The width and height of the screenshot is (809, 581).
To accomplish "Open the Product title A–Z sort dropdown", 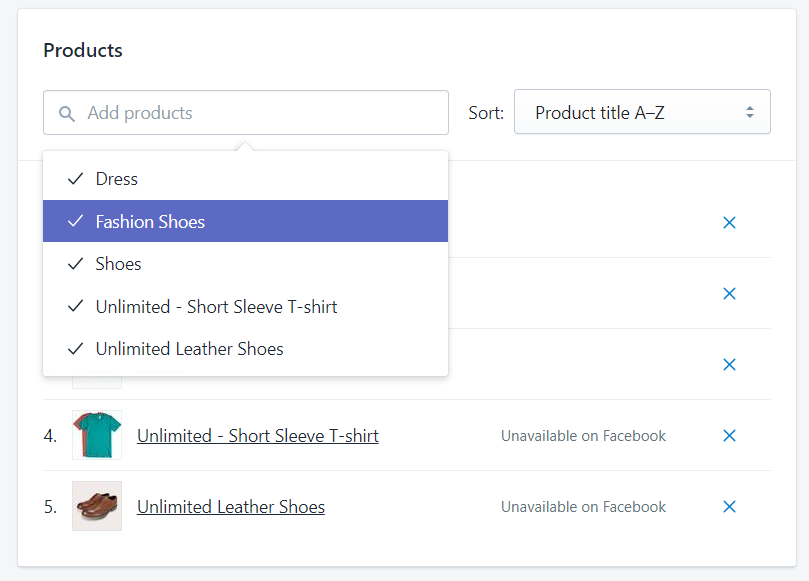I will (x=642, y=112).
